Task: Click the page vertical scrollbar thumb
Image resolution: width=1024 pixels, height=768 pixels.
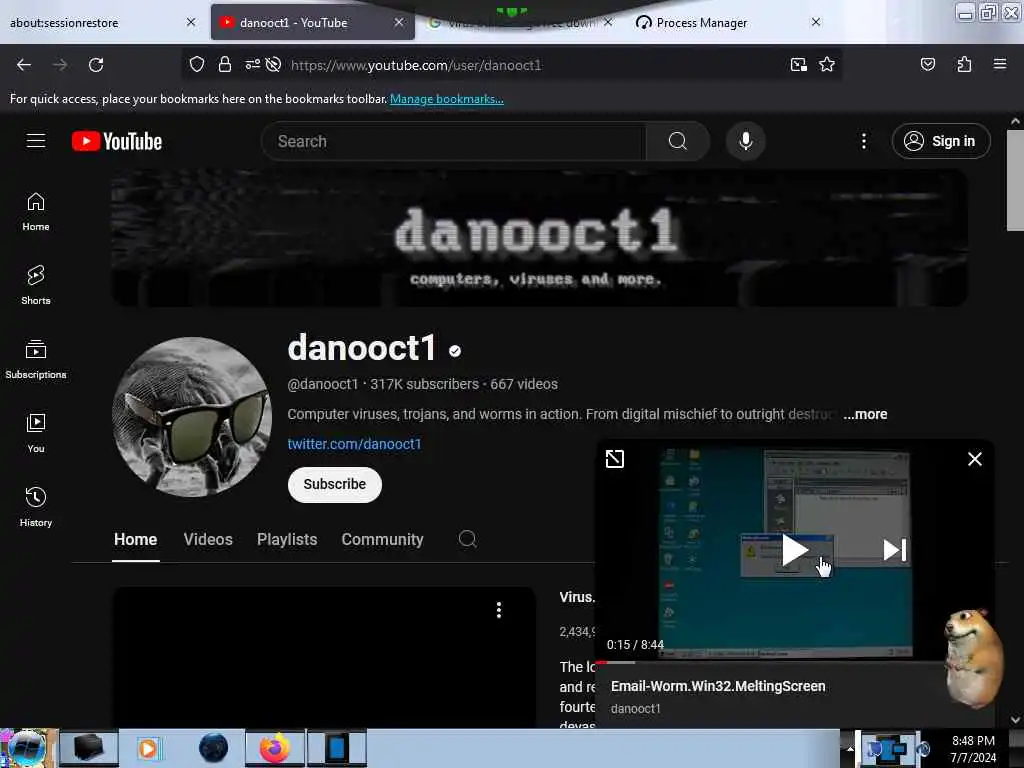Action: (x=1015, y=180)
